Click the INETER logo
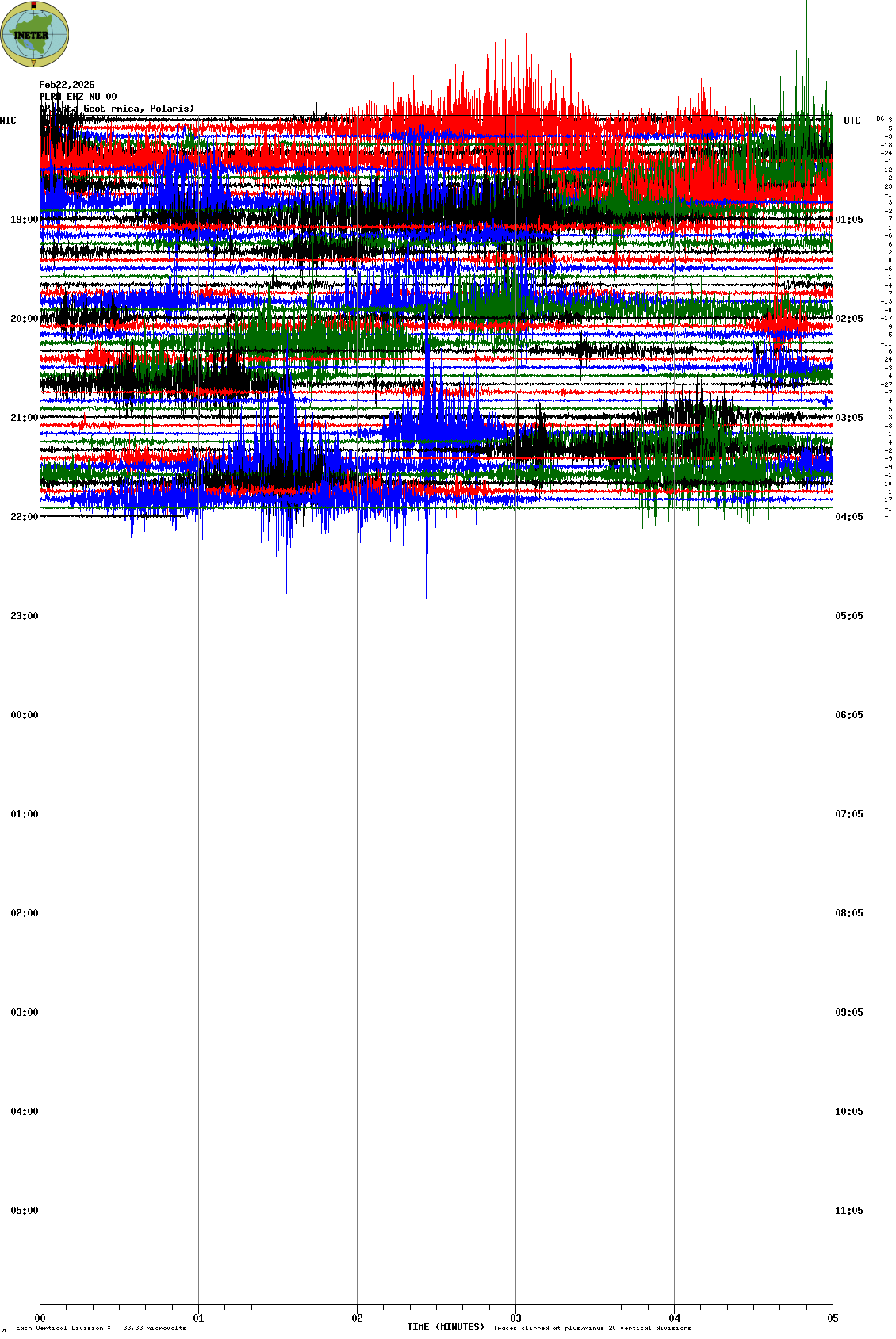 pyautogui.click(x=35, y=34)
